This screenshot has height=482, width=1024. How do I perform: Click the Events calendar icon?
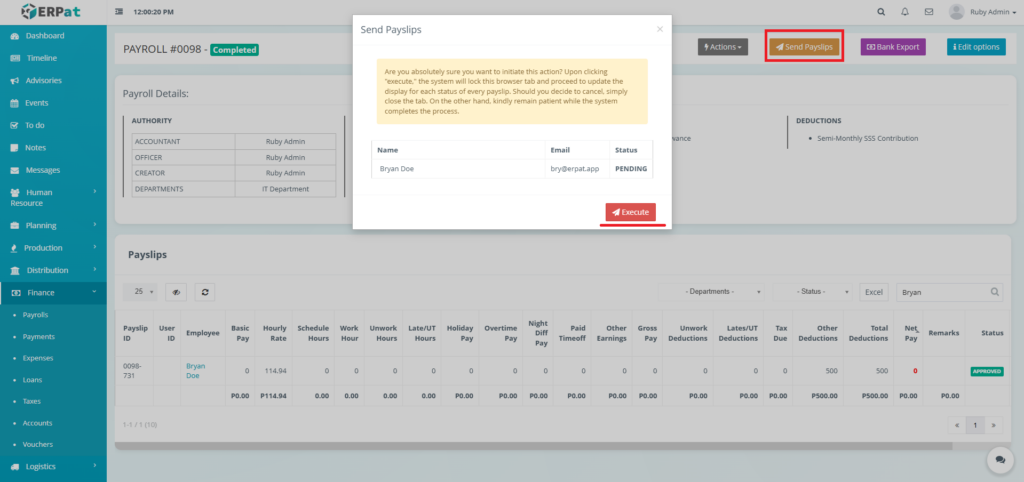[14, 103]
